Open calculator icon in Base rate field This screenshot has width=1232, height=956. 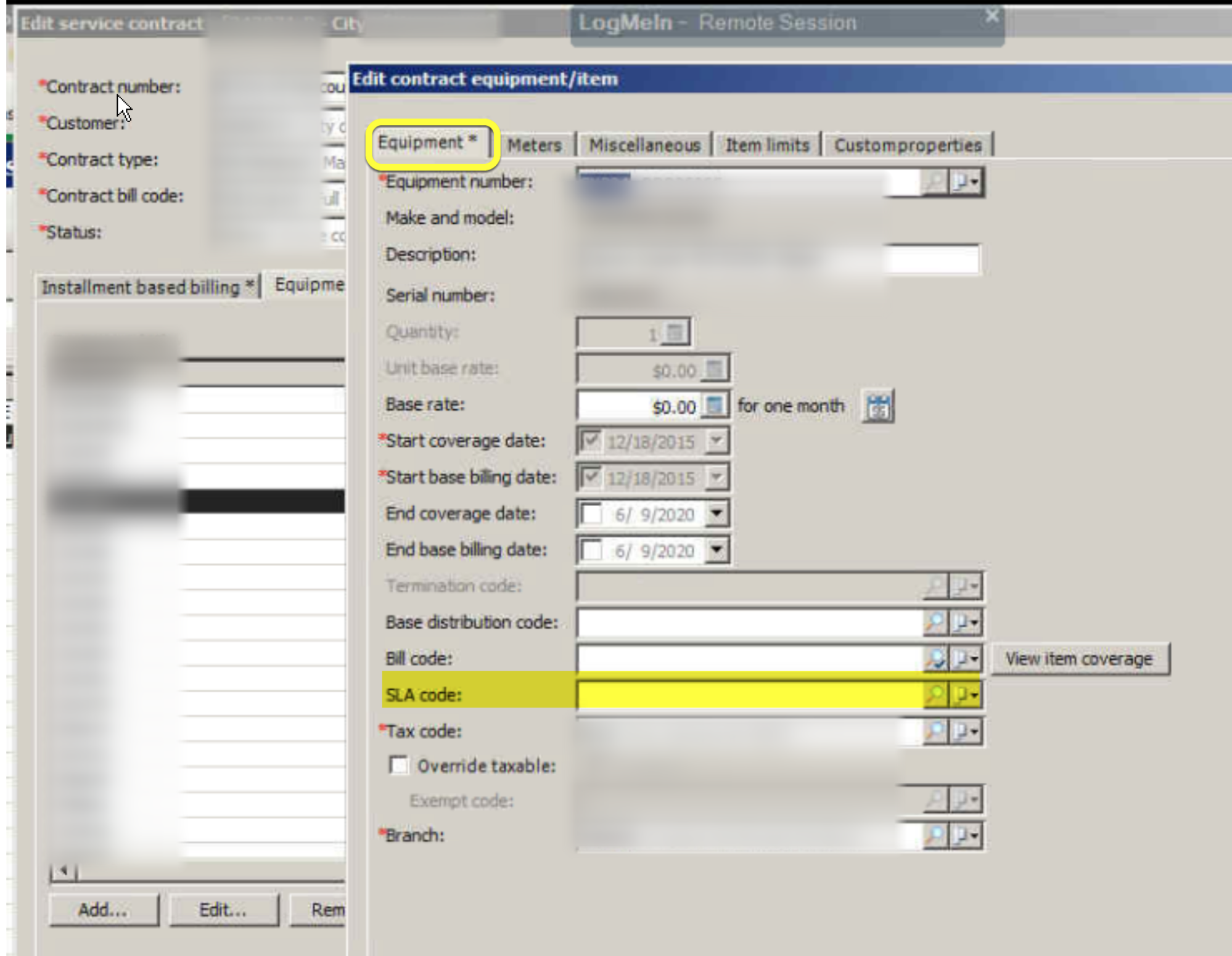tap(715, 406)
